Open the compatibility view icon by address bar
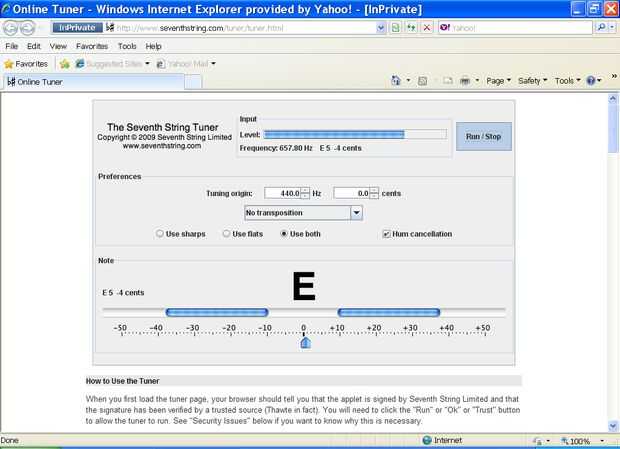The width and height of the screenshot is (620, 449). pos(396,28)
